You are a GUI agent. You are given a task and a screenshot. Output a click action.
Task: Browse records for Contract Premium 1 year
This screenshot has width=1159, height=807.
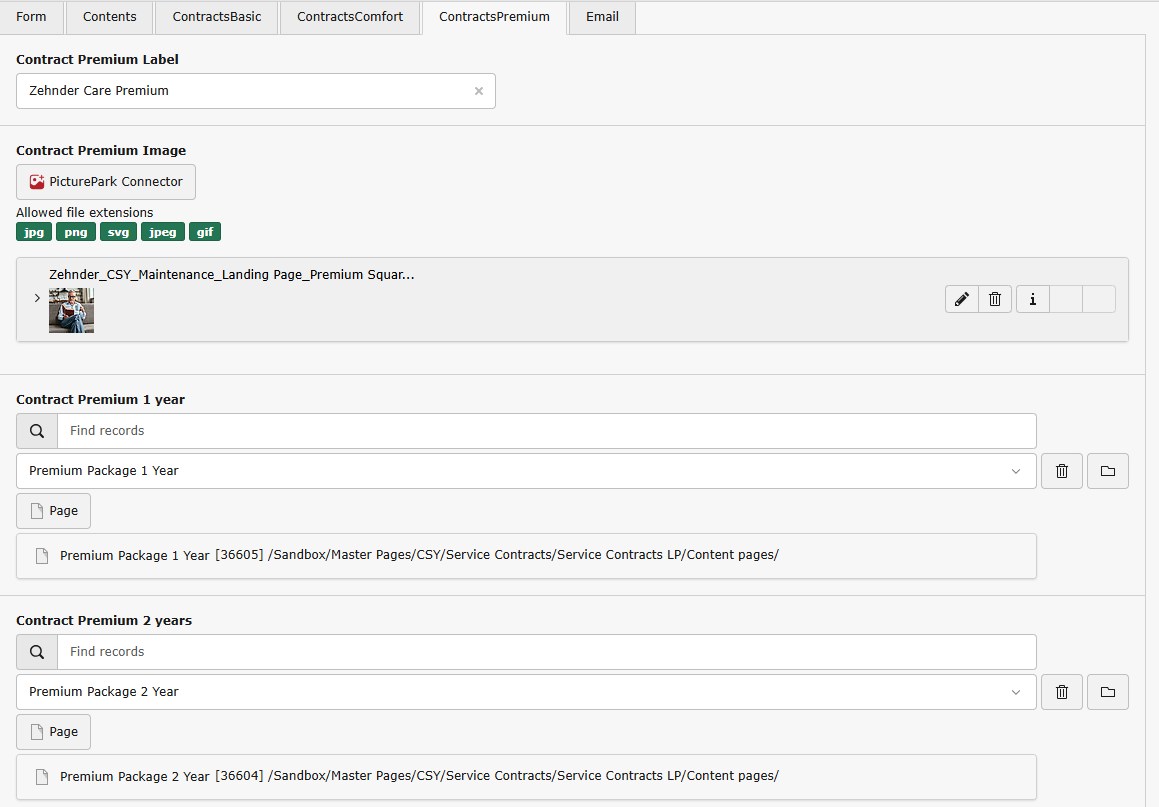click(x=1108, y=471)
